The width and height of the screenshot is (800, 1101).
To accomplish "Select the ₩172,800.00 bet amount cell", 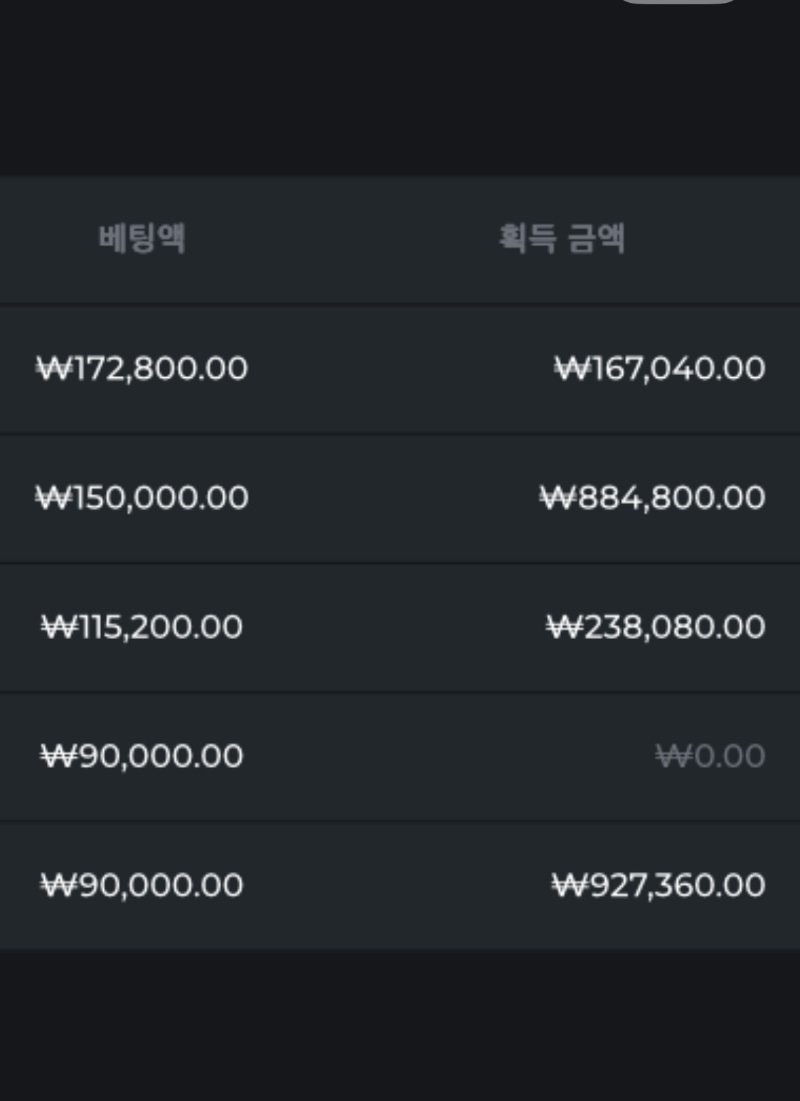I will [x=142, y=369].
